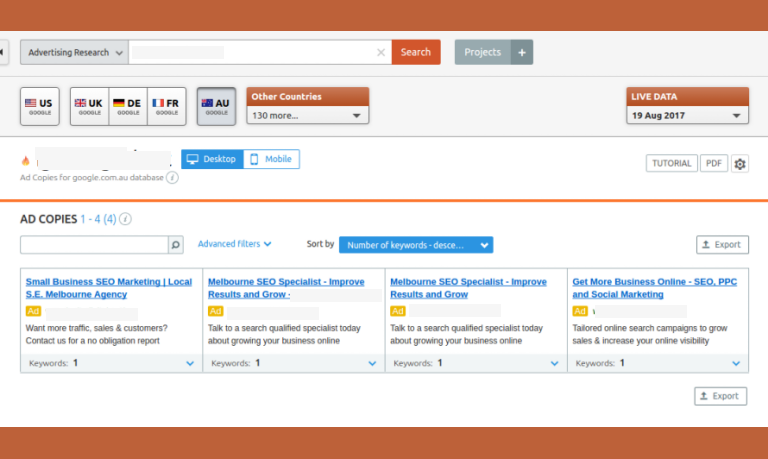Select the AU Google database
The height and width of the screenshot is (459, 768).
216,107
